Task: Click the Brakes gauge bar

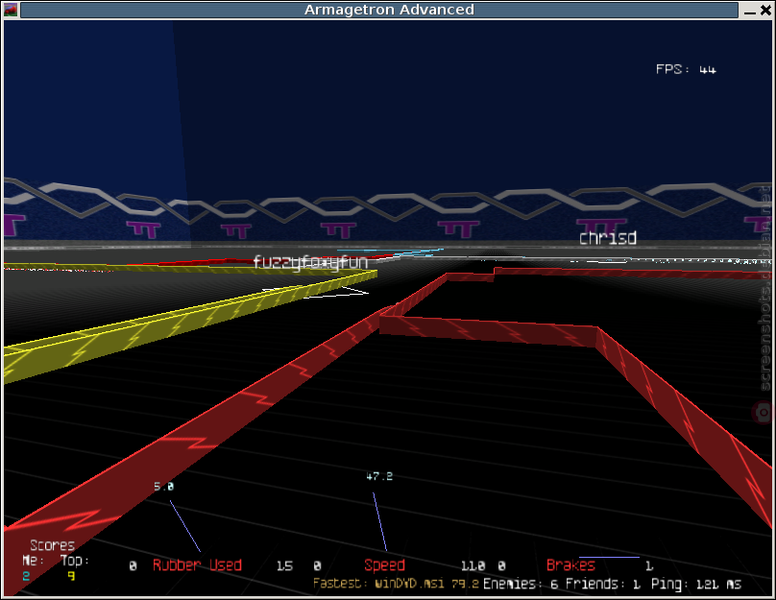Action: point(609,557)
